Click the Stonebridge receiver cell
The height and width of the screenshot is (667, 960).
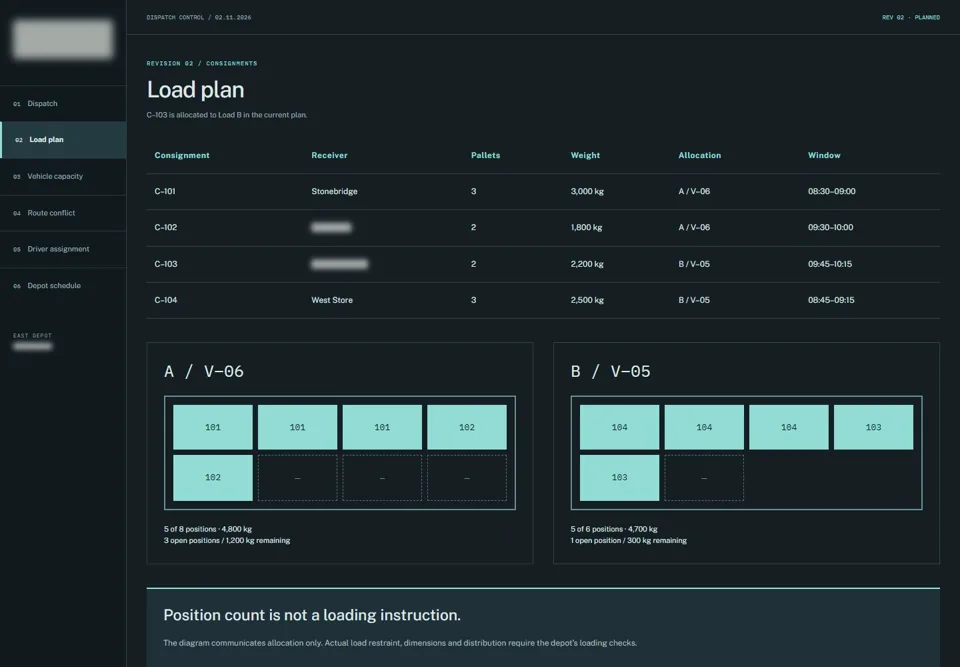334,192
